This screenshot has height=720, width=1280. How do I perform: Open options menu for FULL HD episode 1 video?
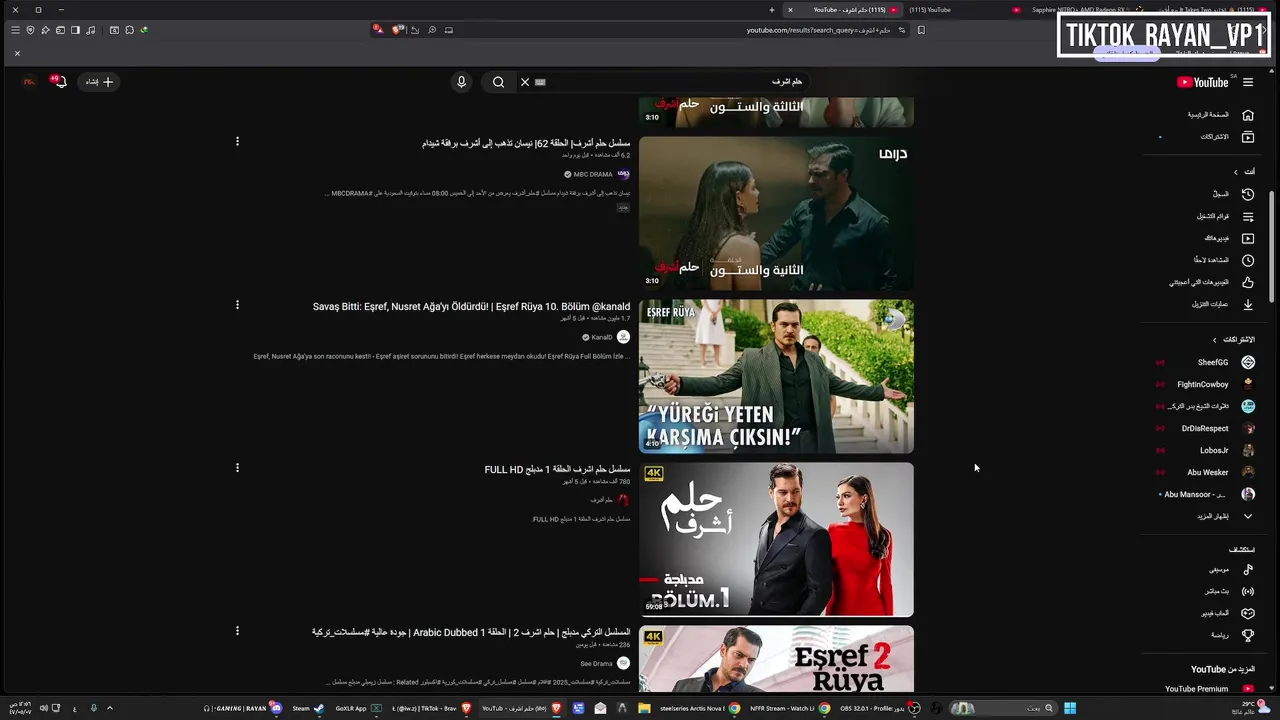237,468
